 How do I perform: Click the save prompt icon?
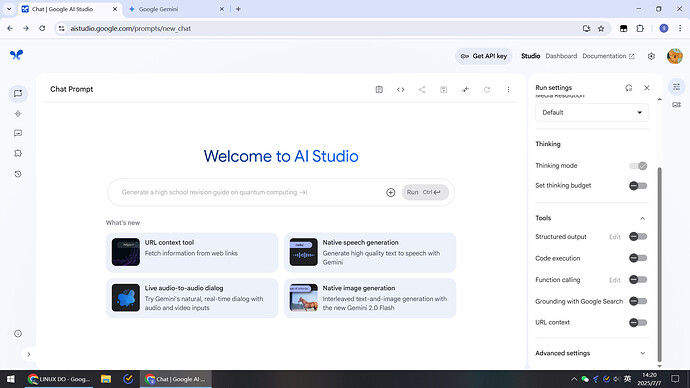point(444,89)
